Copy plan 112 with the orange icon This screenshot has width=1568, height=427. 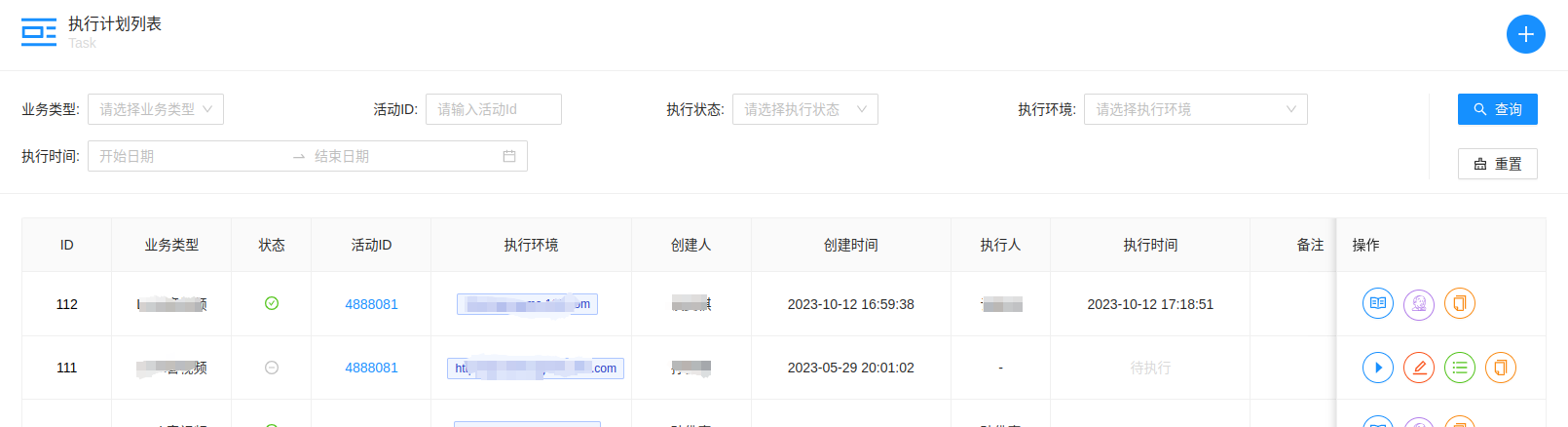pos(1459,303)
